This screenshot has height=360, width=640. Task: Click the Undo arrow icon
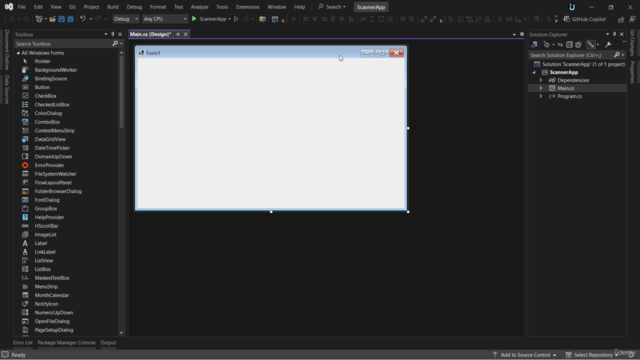83,19
